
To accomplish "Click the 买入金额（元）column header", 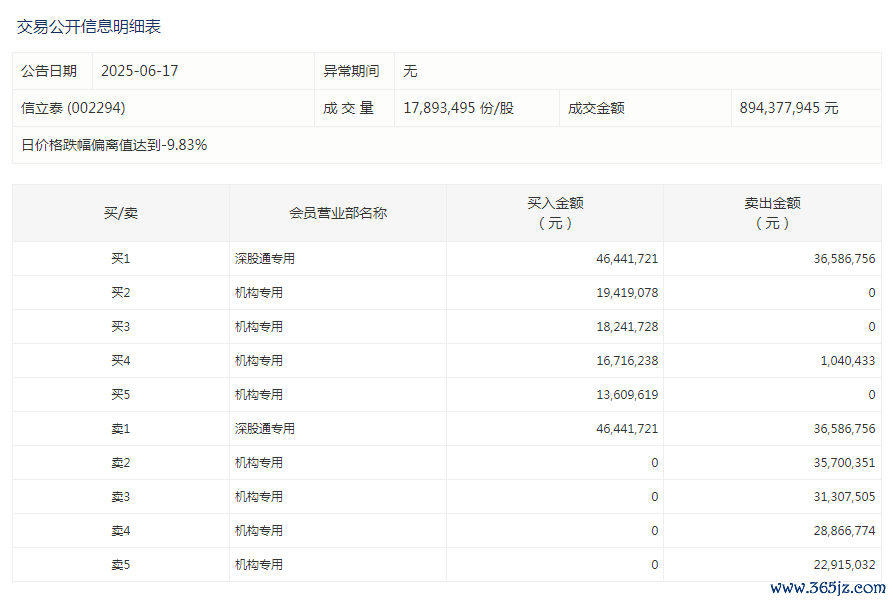I will 555,213.
